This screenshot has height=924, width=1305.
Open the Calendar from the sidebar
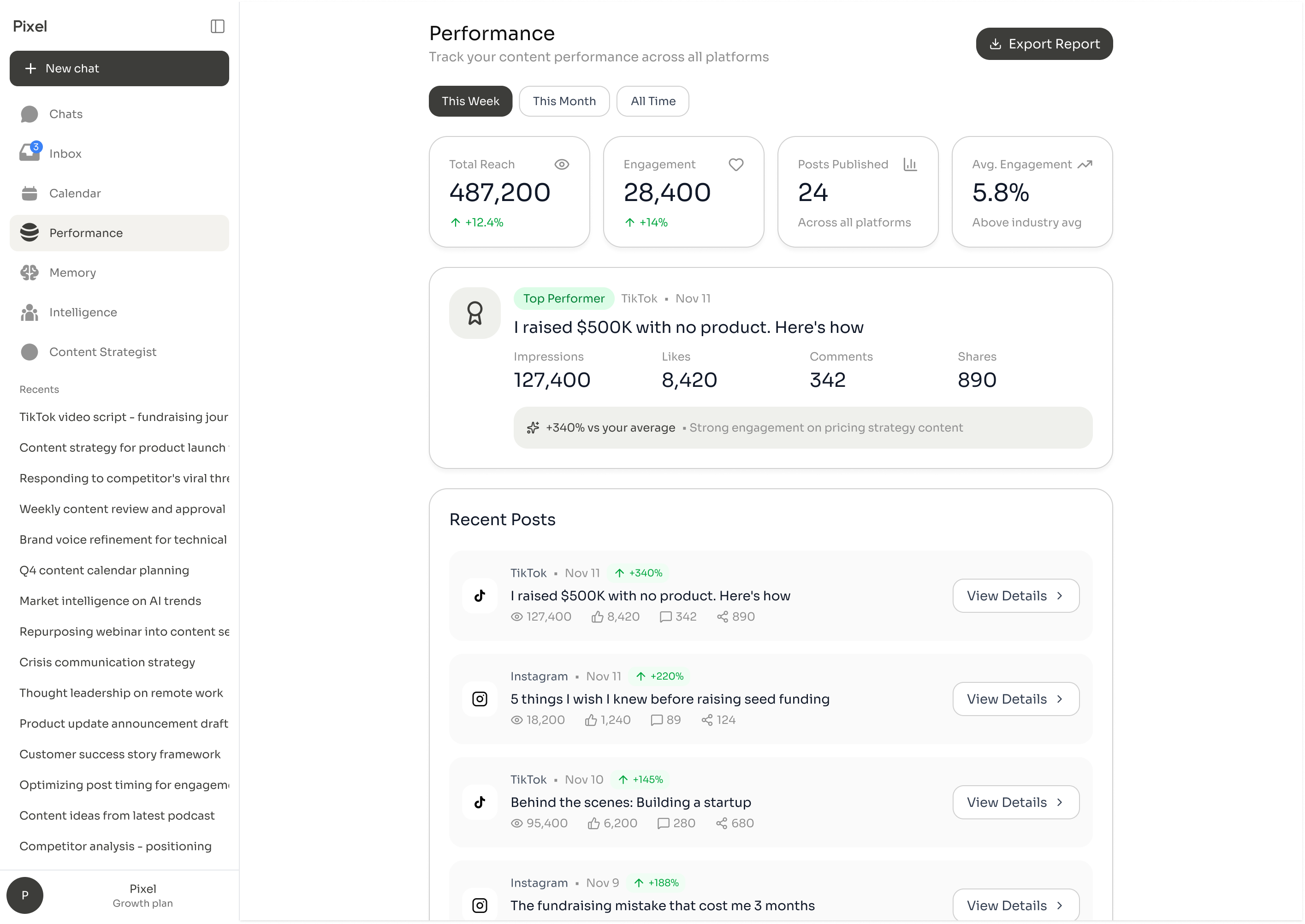tap(75, 193)
